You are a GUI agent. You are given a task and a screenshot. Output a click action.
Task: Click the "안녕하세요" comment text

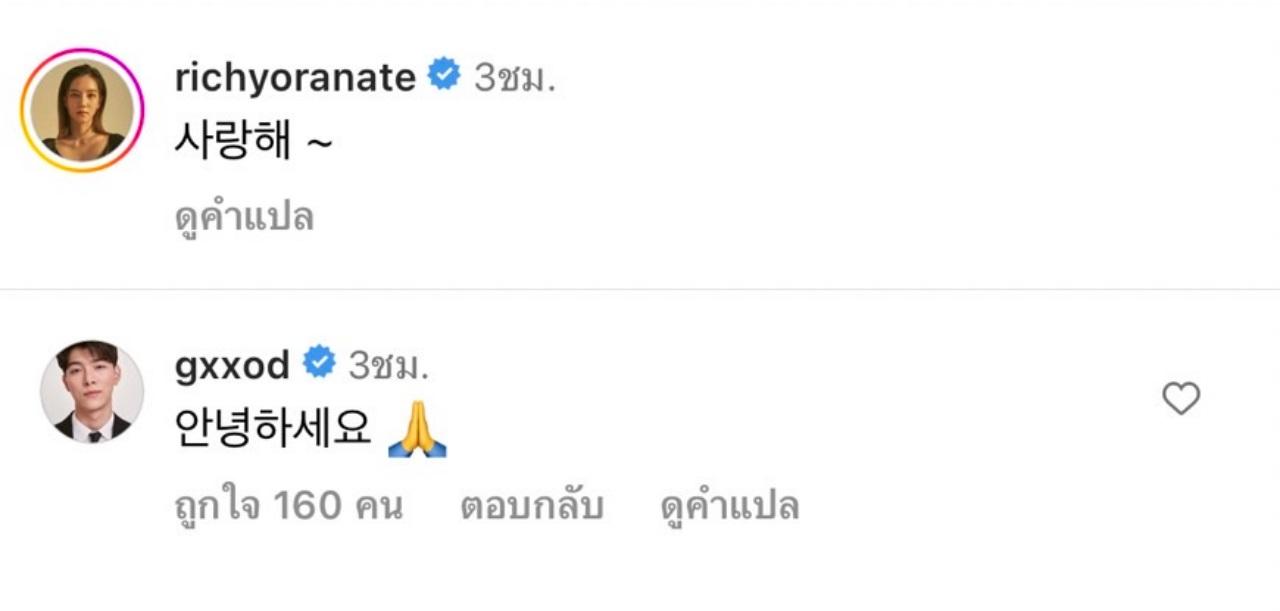[x=272, y=432]
